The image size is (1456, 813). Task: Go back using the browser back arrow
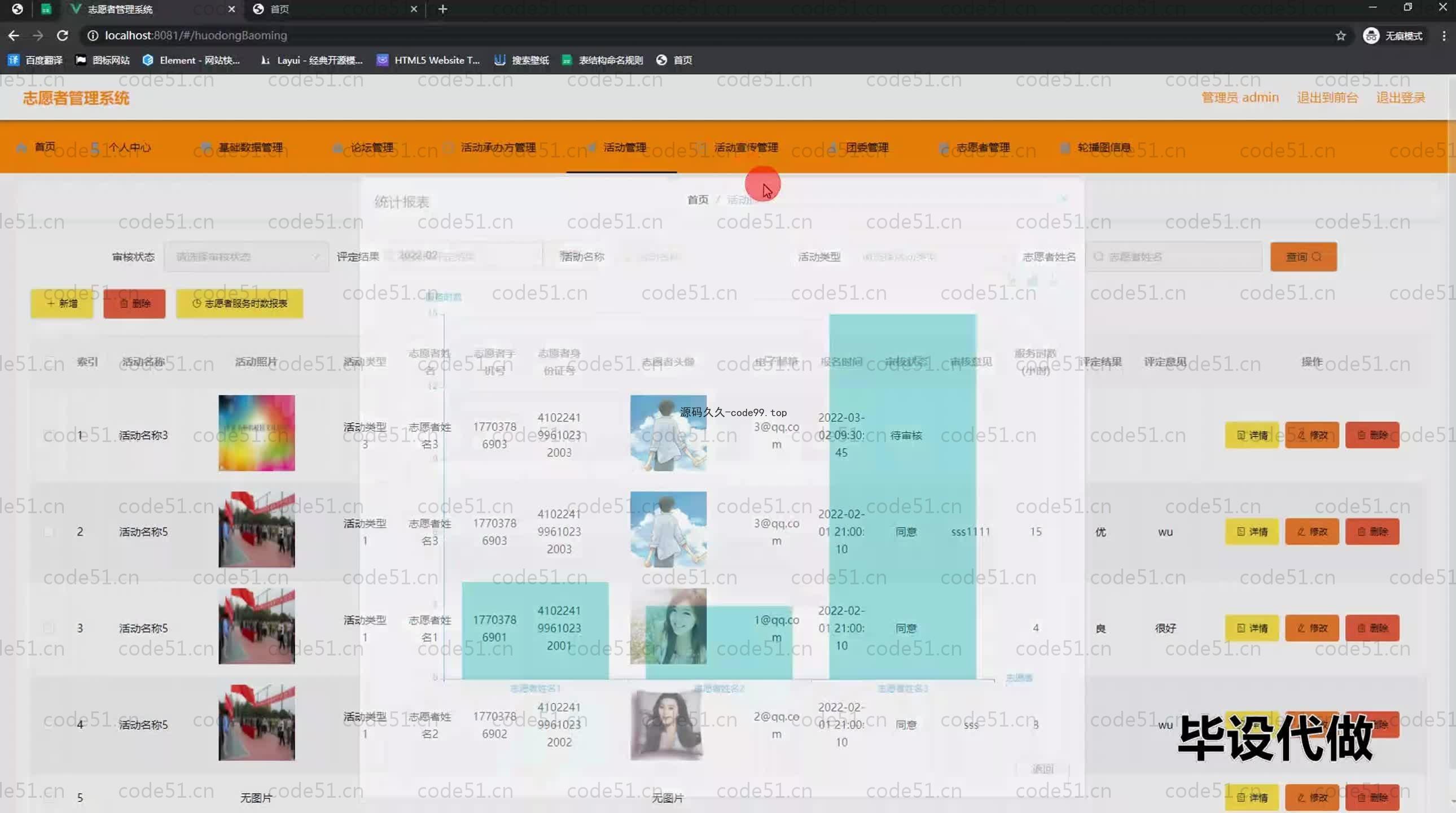pyautogui.click(x=14, y=36)
